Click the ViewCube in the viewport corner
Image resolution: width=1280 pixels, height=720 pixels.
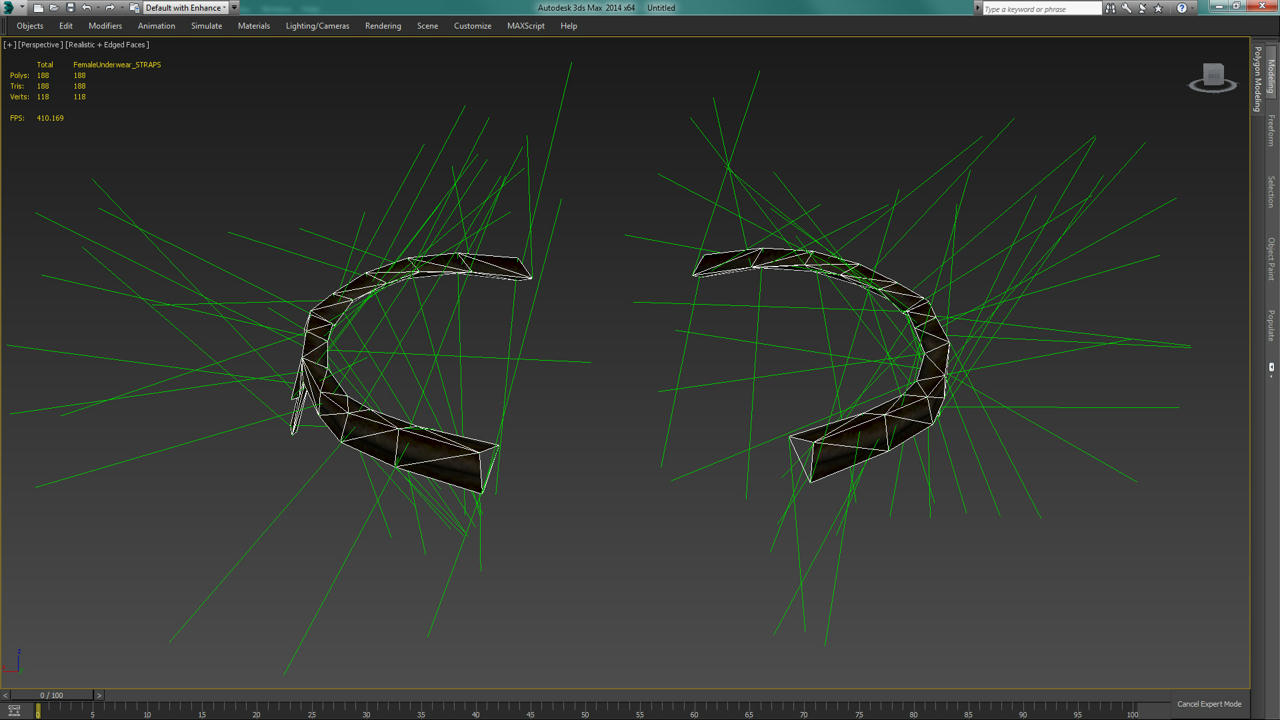(1213, 77)
